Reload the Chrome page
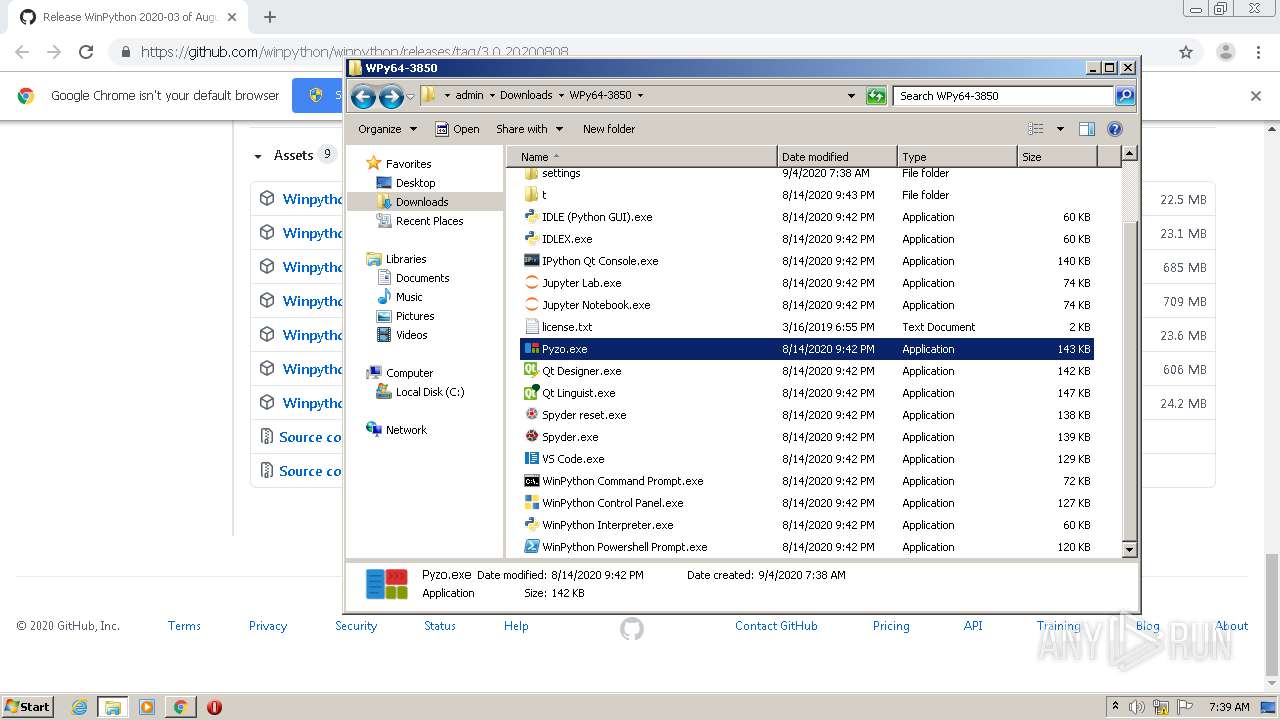Screen dimensions: 1280x720 click(x=86, y=52)
